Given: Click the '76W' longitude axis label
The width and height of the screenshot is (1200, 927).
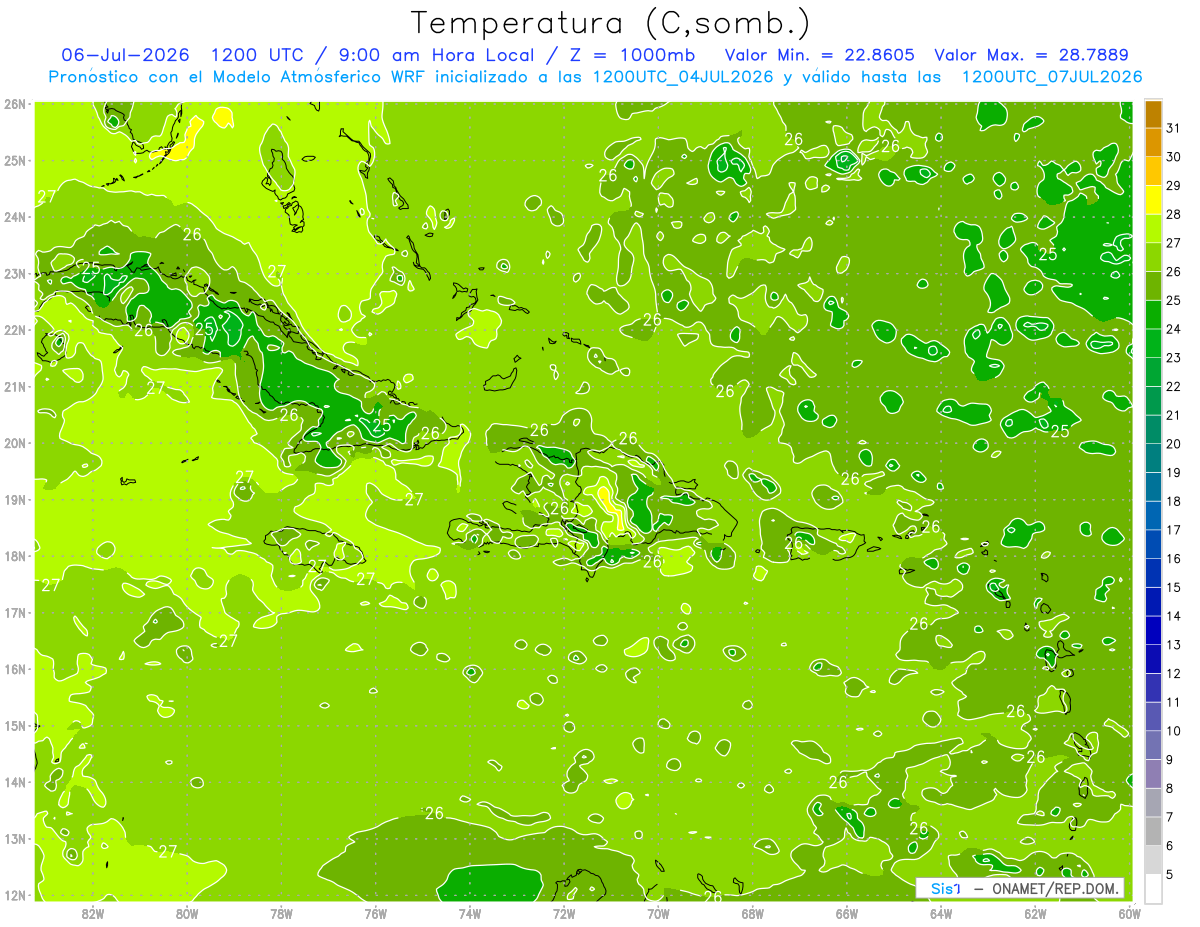Looking at the screenshot, I should click(x=375, y=912).
